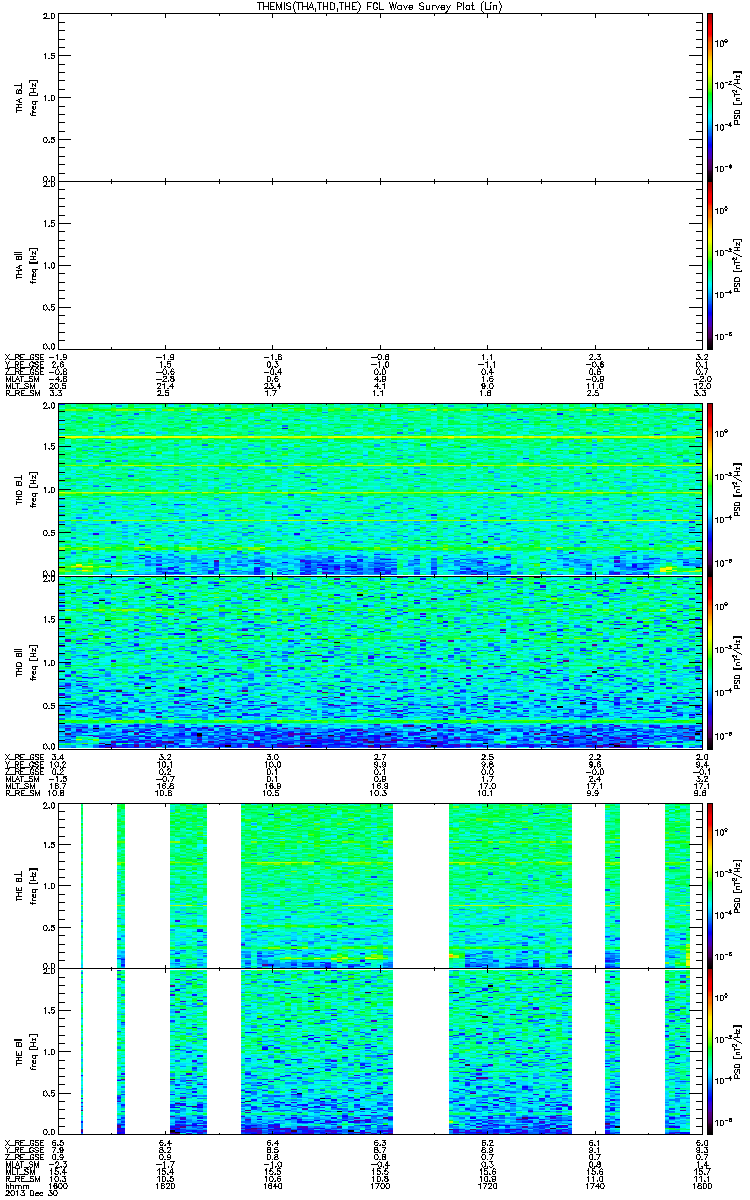Click the THE B-parallel freq [Hz] axis label
750x1200 pixels.
coord(32,1050)
